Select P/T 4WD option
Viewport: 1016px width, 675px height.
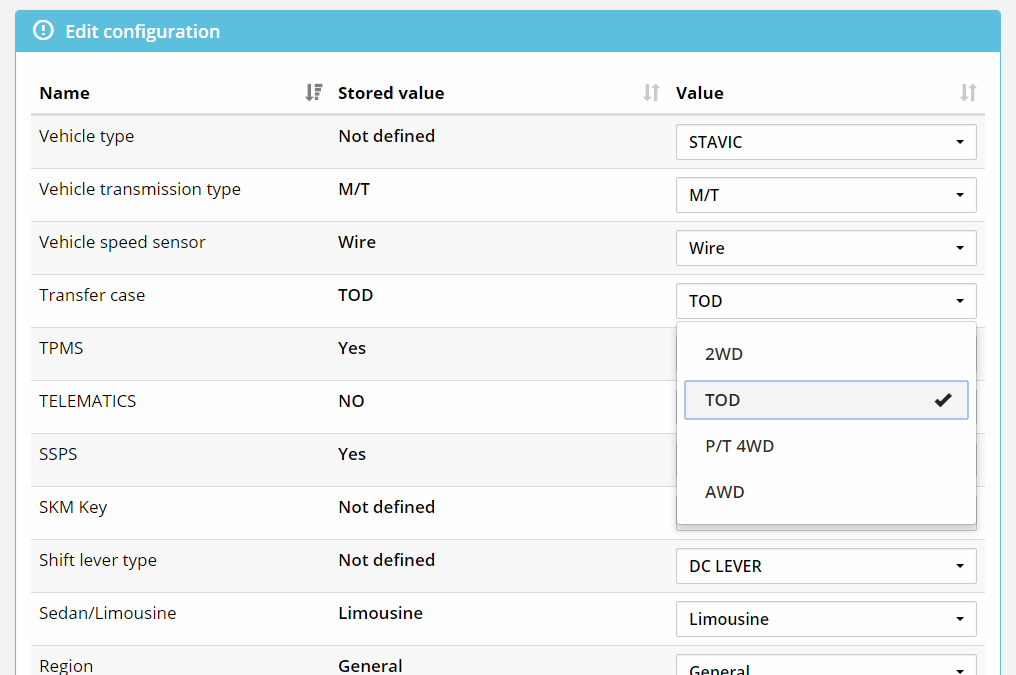click(x=739, y=446)
